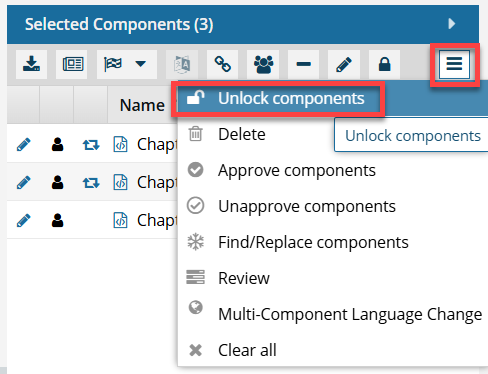This screenshot has width=488, height=374.
Task: Open Find/Replace components option
Action: (313, 242)
